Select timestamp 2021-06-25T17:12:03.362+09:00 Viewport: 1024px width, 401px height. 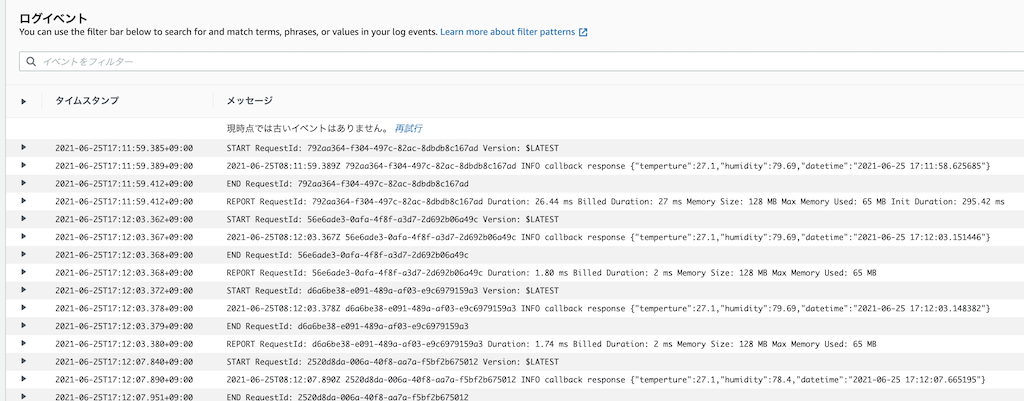tap(124, 219)
